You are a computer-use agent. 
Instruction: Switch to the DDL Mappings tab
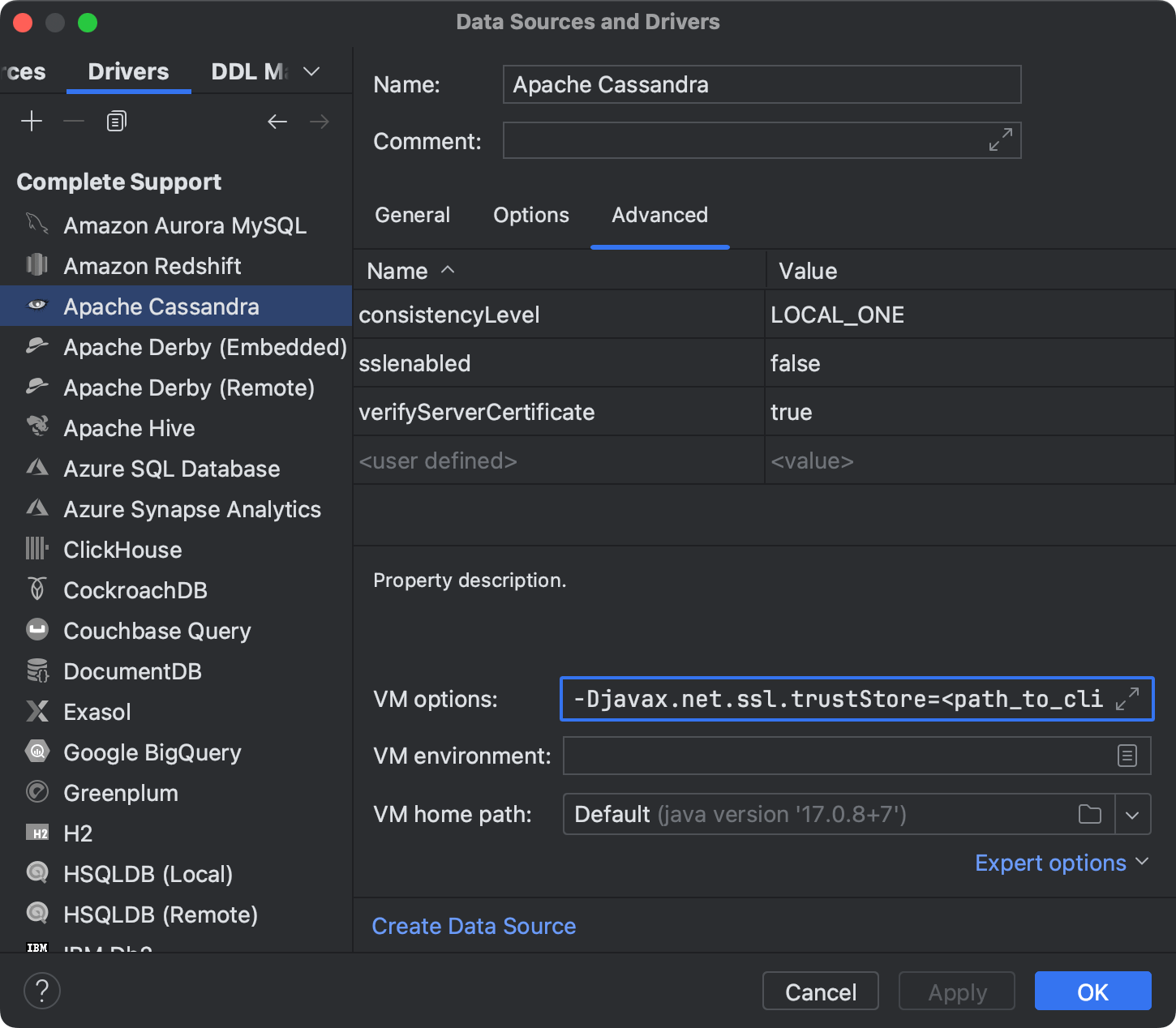(249, 71)
